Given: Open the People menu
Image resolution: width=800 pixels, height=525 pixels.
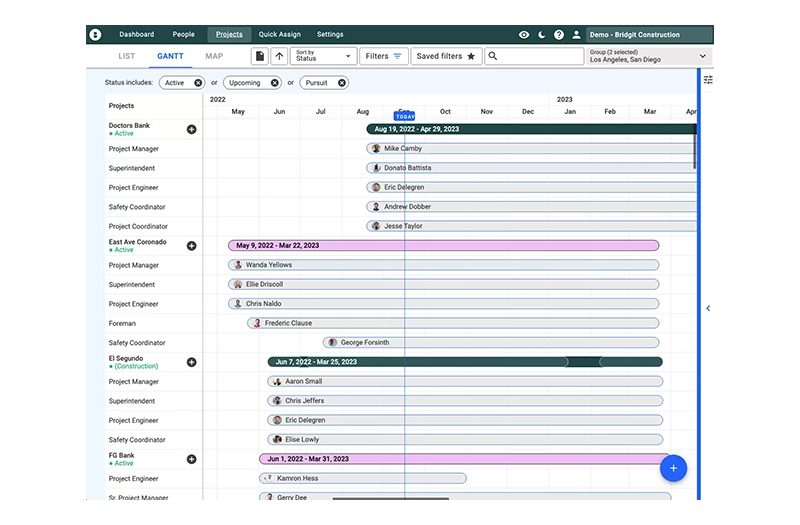Looking at the screenshot, I should point(184,35).
